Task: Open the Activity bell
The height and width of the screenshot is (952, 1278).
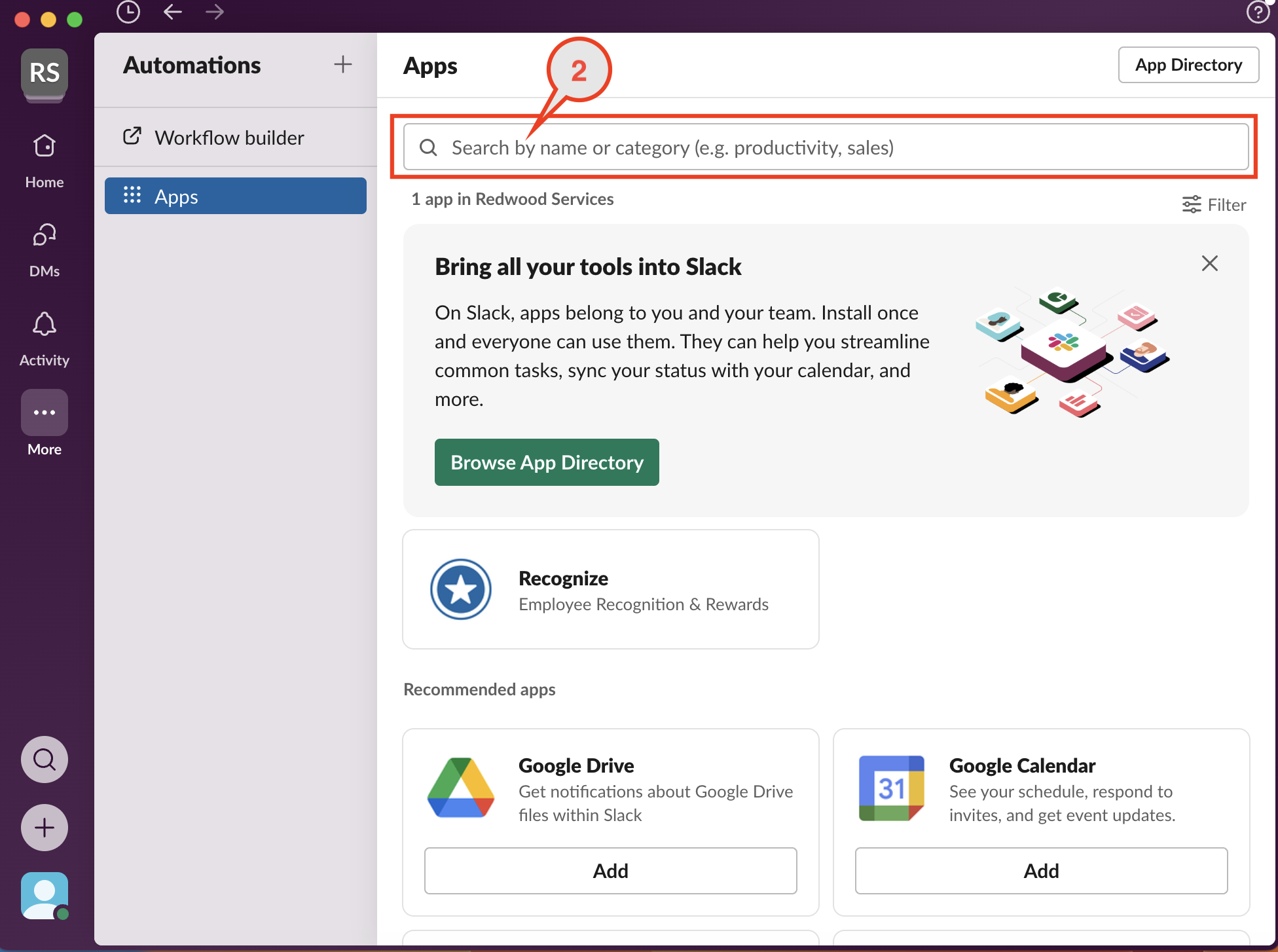Action: click(x=45, y=339)
